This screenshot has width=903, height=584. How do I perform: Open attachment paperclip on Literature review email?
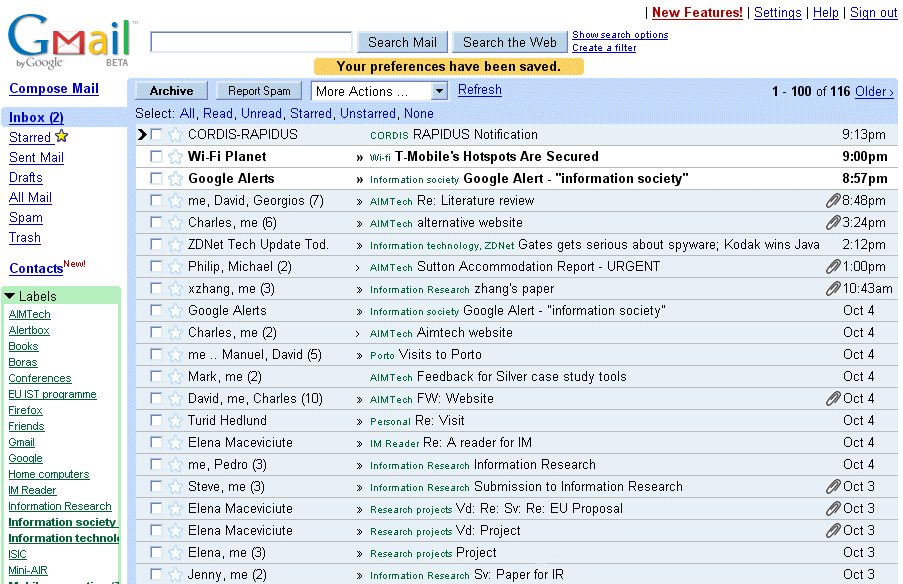tap(833, 200)
